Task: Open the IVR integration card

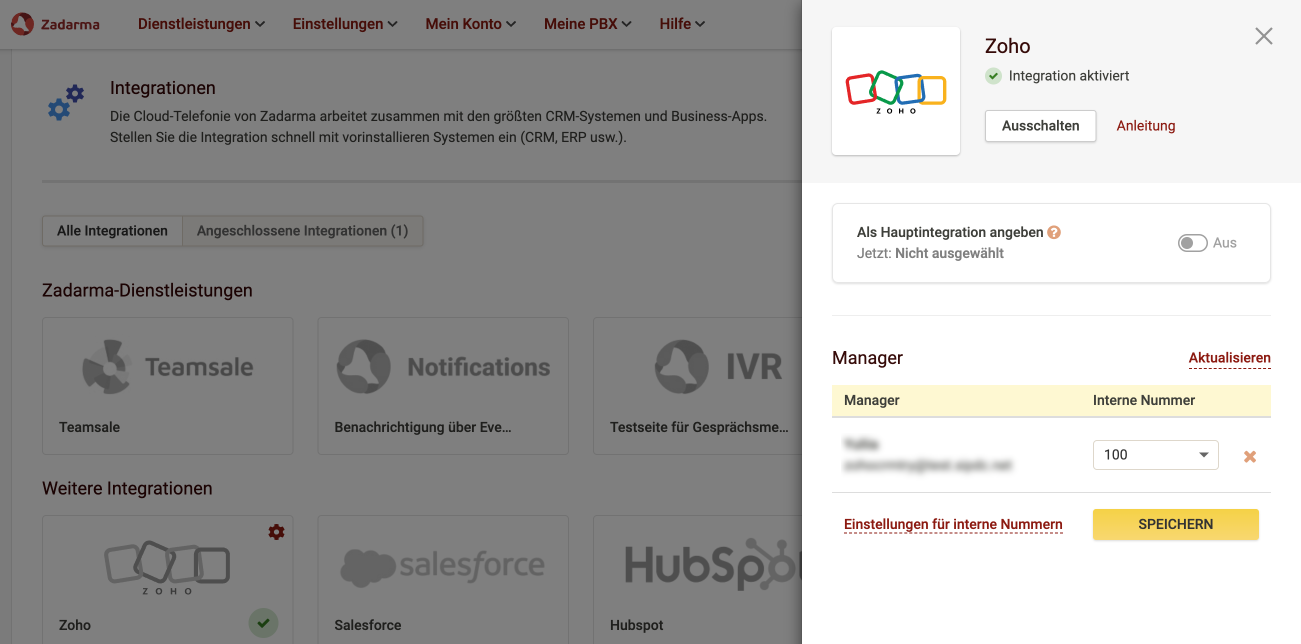Action: pos(697,386)
